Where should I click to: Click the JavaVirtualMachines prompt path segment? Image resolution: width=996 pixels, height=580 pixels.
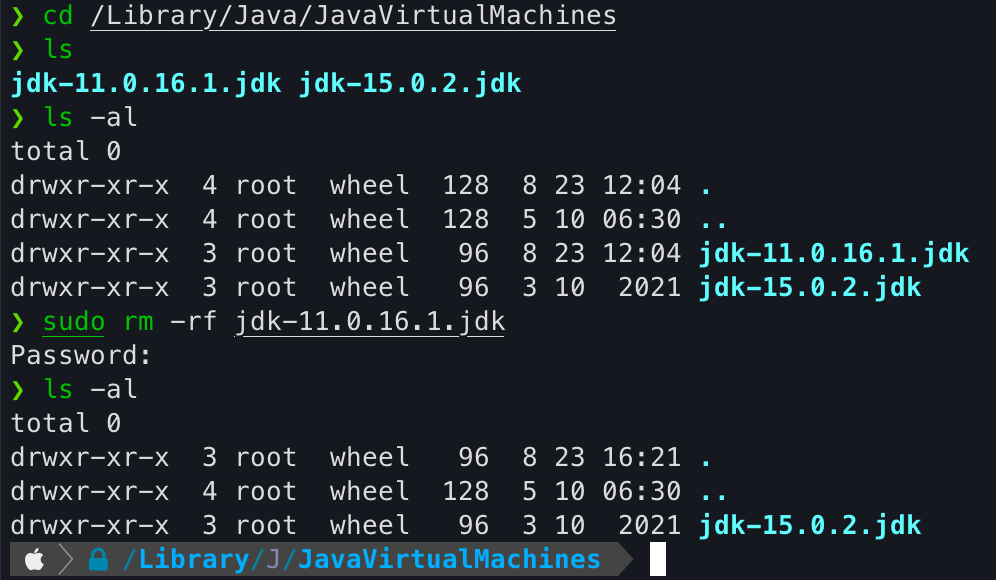point(449,560)
